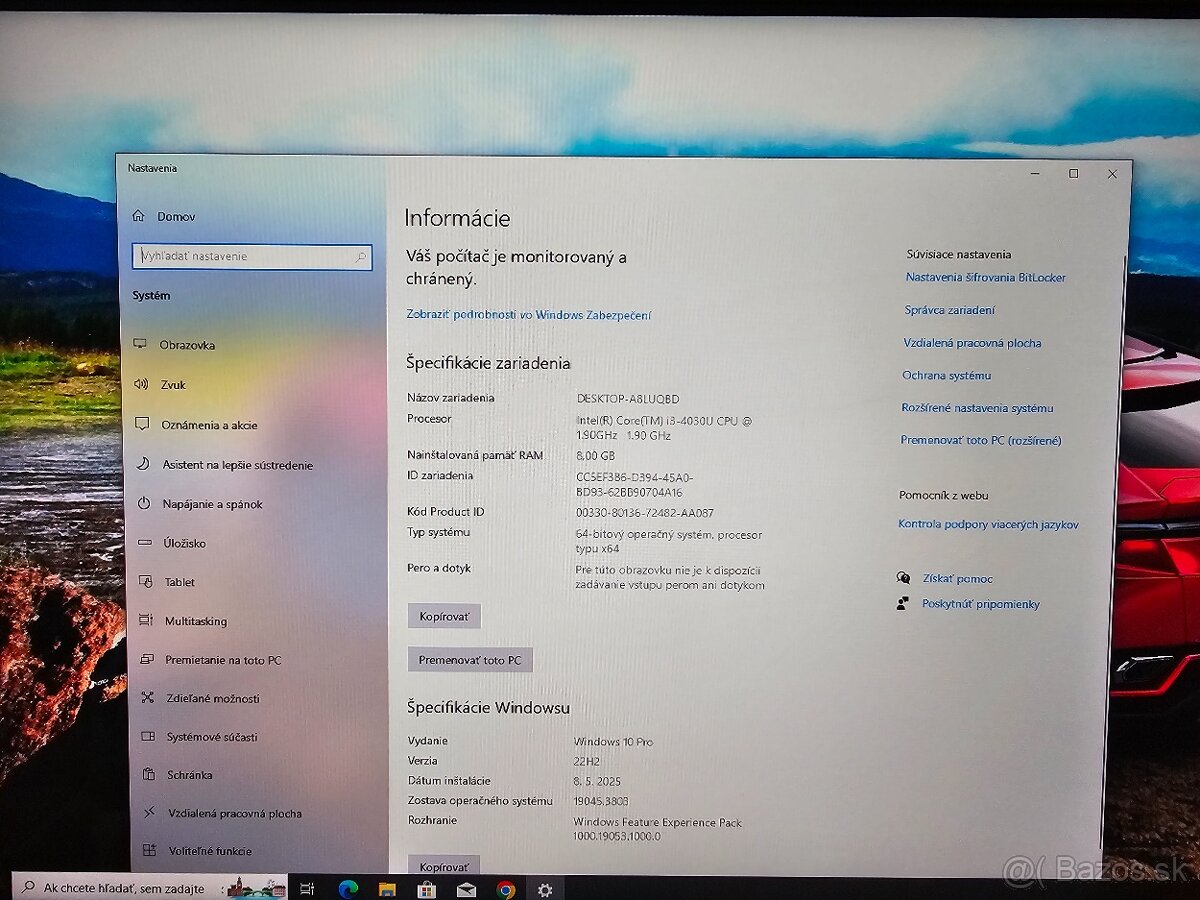The width and height of the screenshot is (1200, 900).
Task: Focus the Vyhľadať nastavenie search field
Action: click(252, 257)
